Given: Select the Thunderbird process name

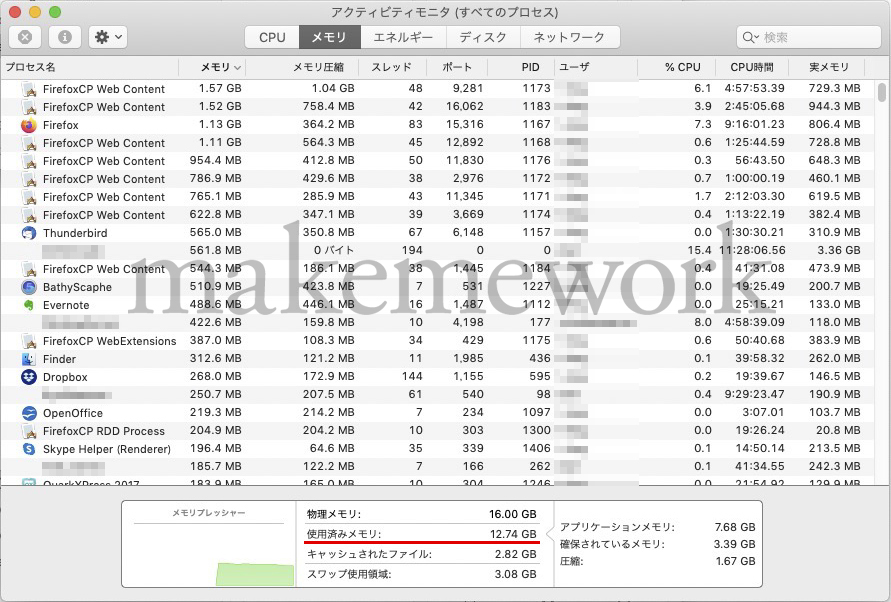Looking at the screenshot, I should coord(75,233).
